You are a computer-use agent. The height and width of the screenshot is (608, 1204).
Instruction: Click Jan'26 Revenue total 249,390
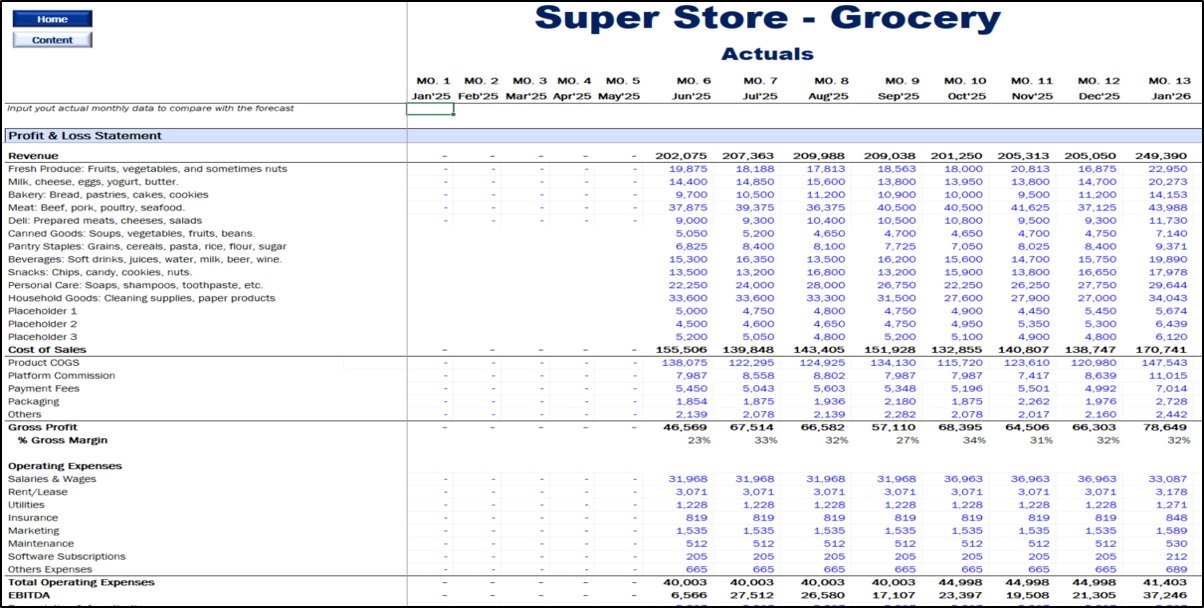tap(1162, 156)
